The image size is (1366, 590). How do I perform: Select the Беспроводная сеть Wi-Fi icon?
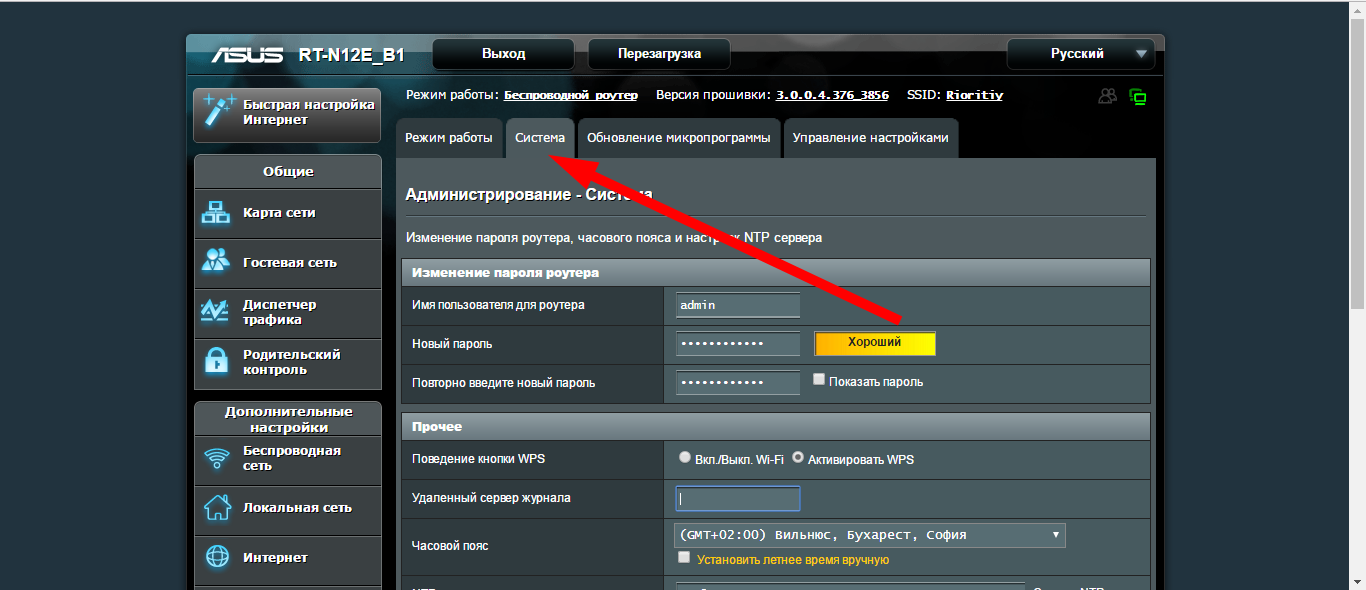point(216,458)
